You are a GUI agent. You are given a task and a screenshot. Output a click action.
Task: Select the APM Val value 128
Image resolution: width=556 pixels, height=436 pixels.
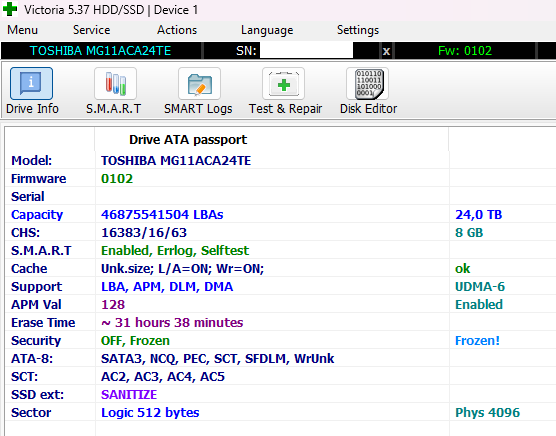pyautogui.click(x=113, y=305)
